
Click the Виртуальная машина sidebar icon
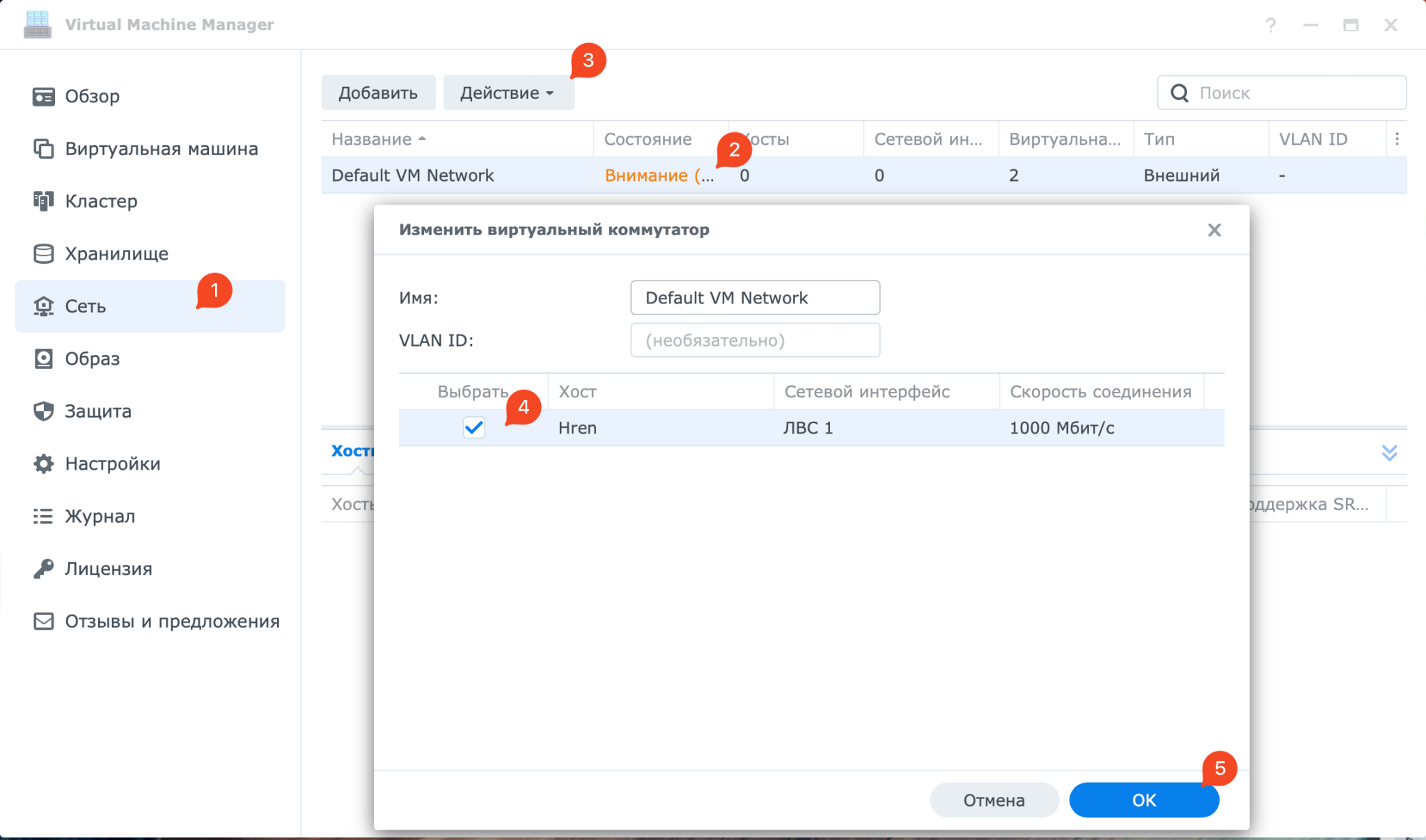[x=43, y=148]
